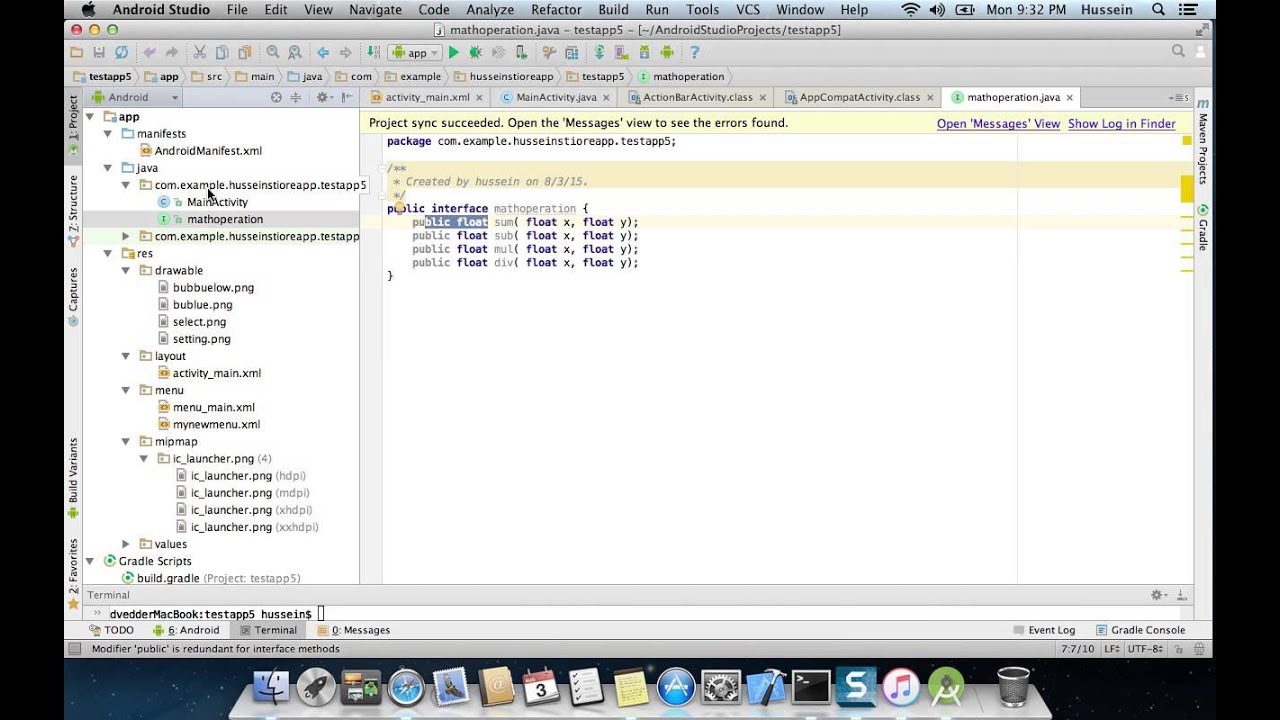Viewport: 1280px width, 720px height.
Task: Select mynewmenu.xml in the project tree
Action: [216, 424]
